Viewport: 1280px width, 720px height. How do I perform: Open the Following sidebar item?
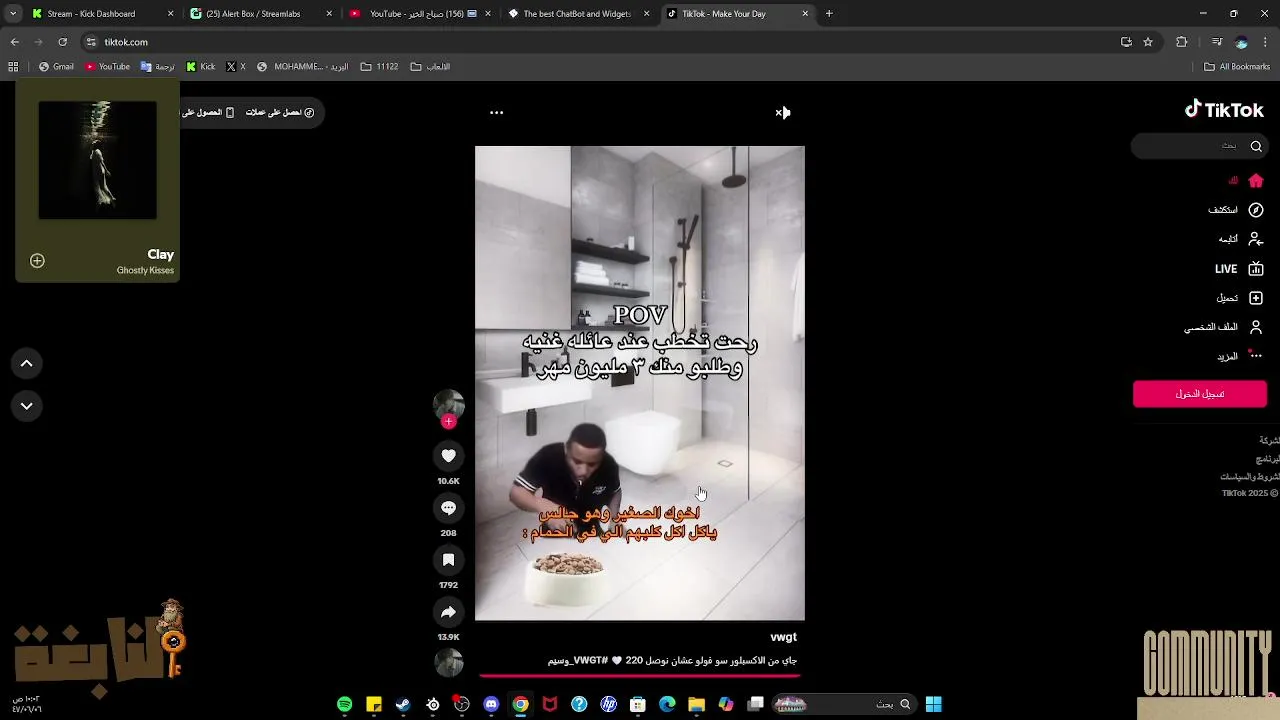point(1241,239)
